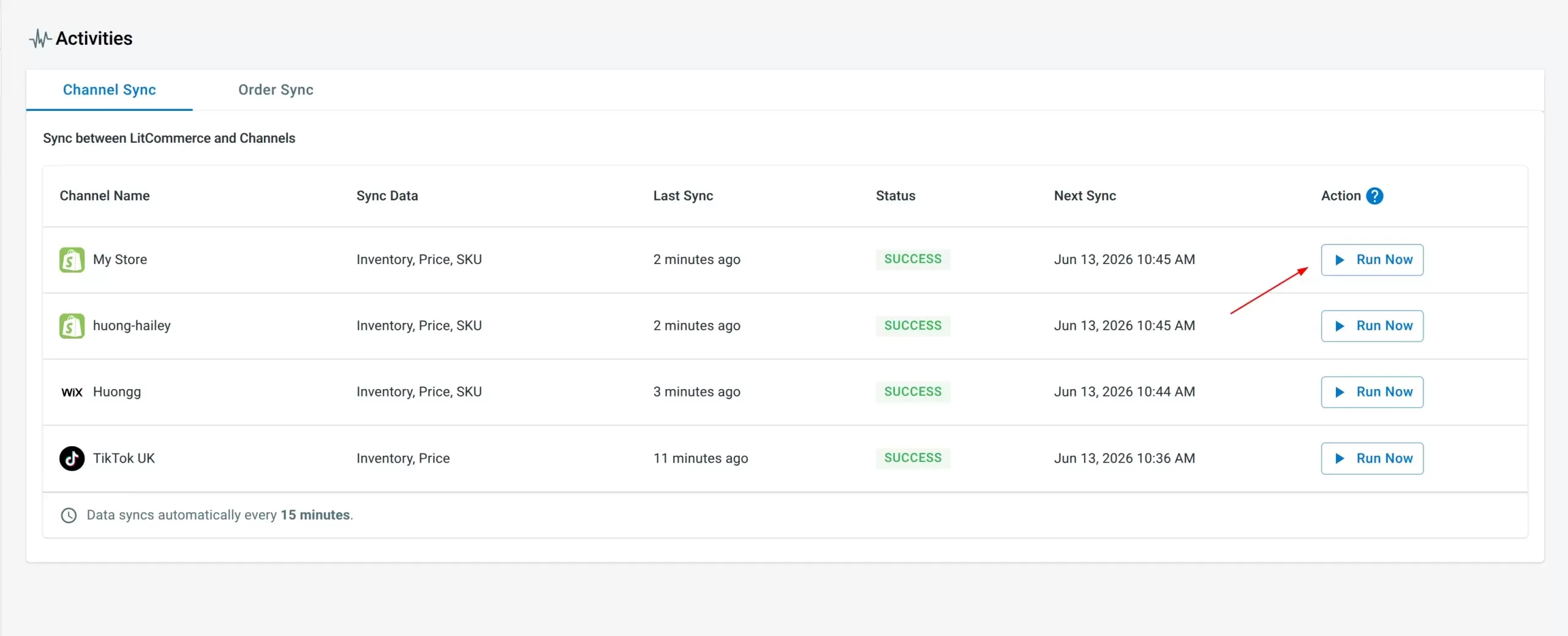Select the huong-hailey channel name

[132, 326]
